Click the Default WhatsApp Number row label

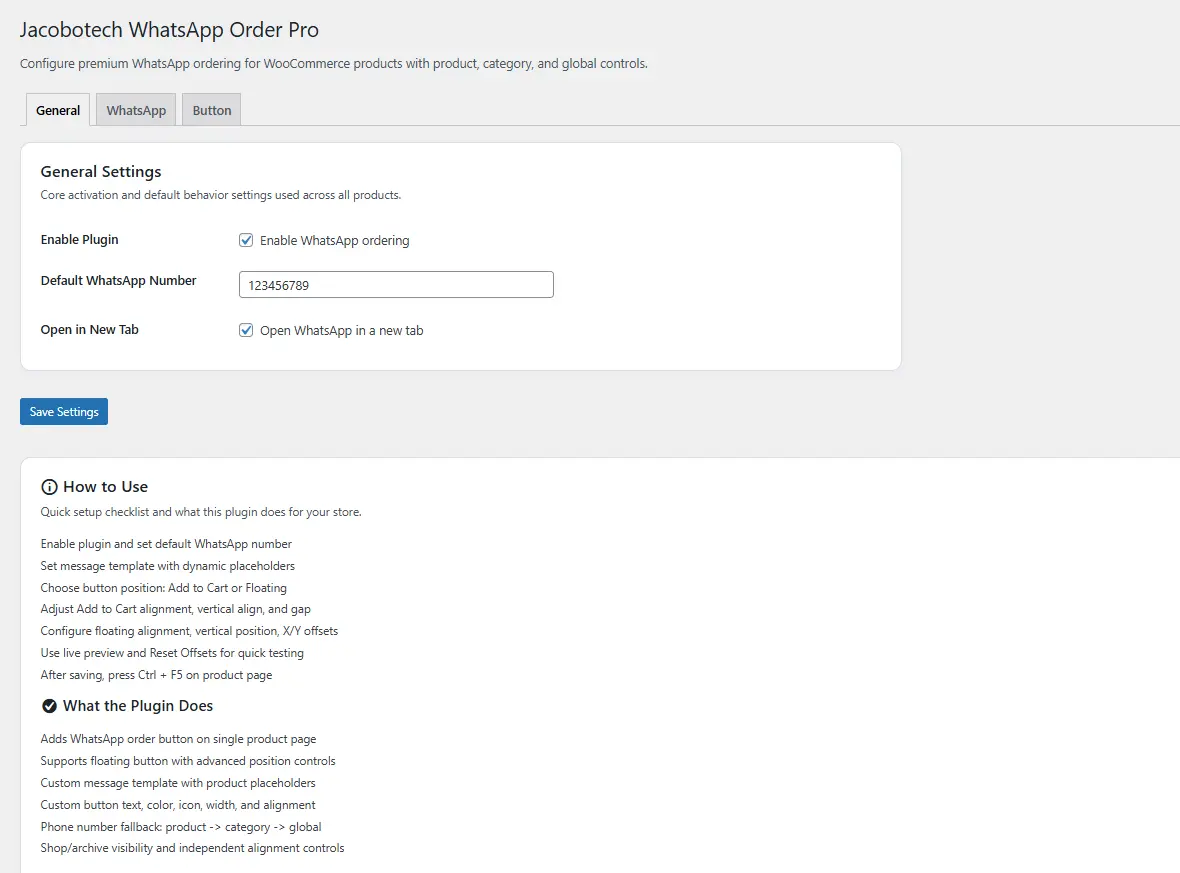tap(119, 281)
